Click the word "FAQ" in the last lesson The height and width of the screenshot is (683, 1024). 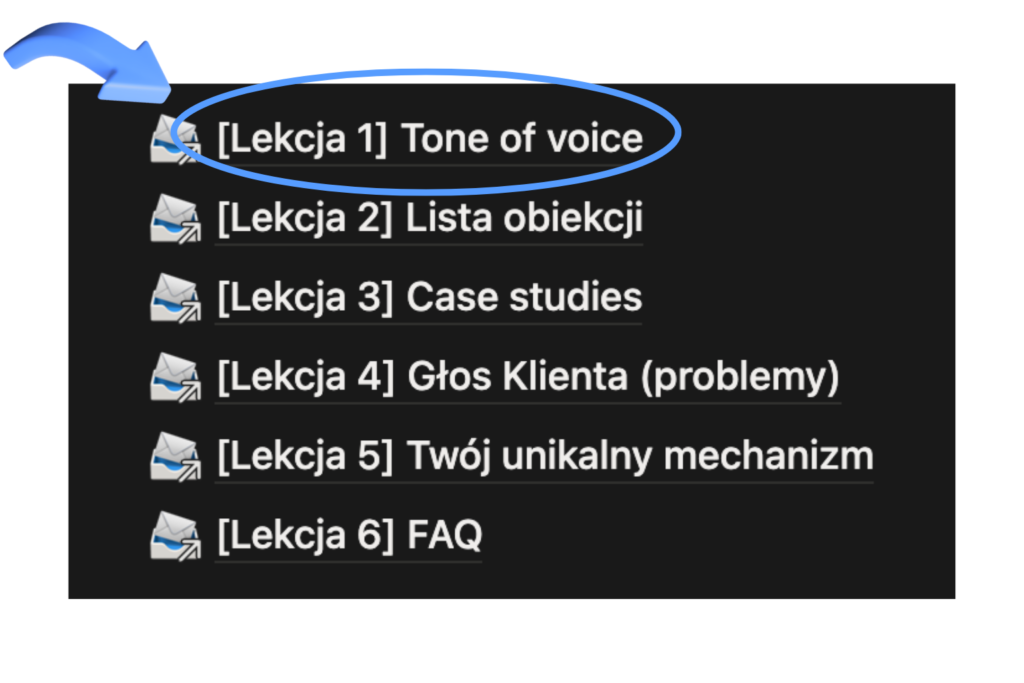pos(444,537)
